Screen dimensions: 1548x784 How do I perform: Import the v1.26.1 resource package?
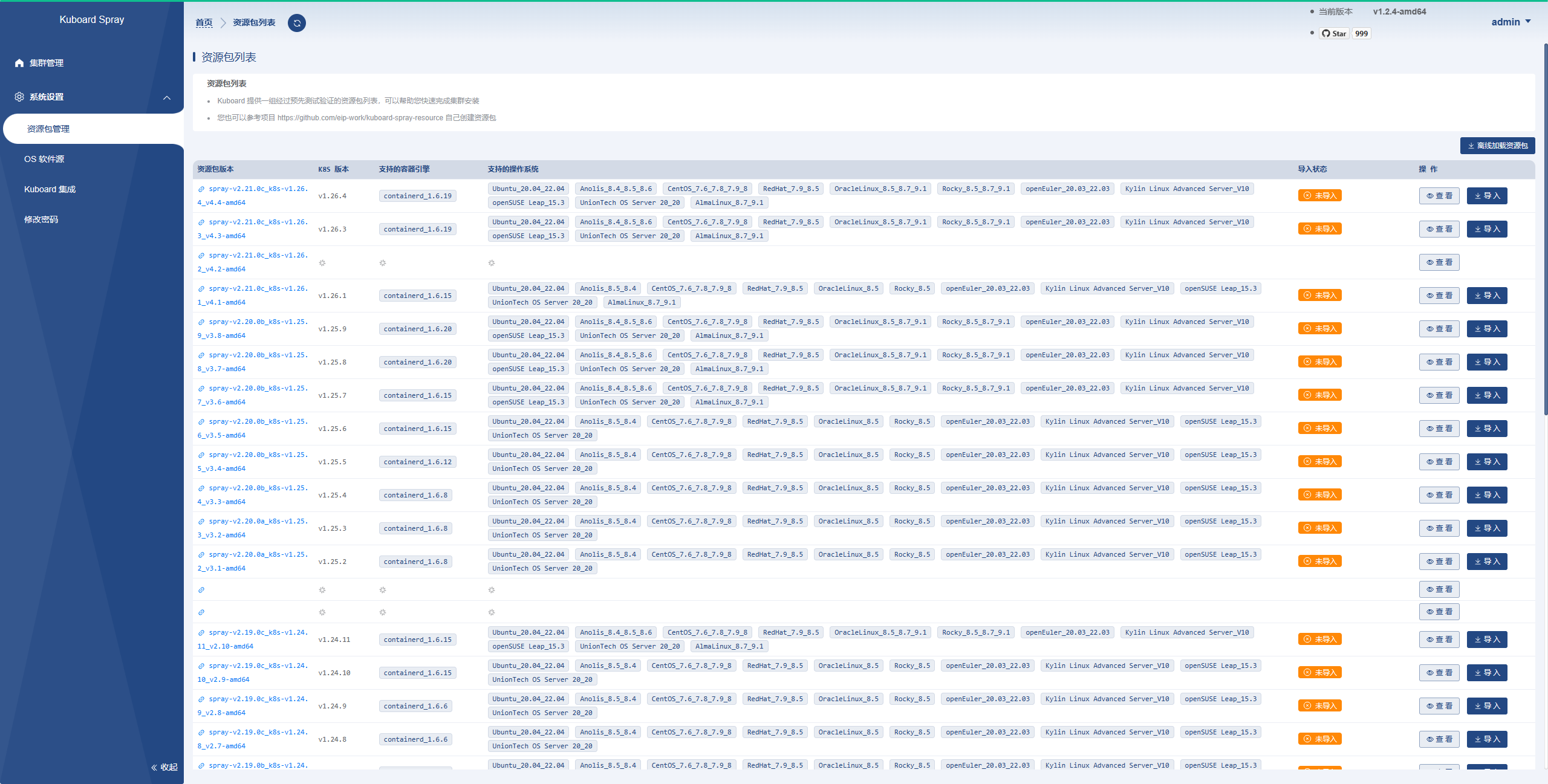tap(1486, 296)
